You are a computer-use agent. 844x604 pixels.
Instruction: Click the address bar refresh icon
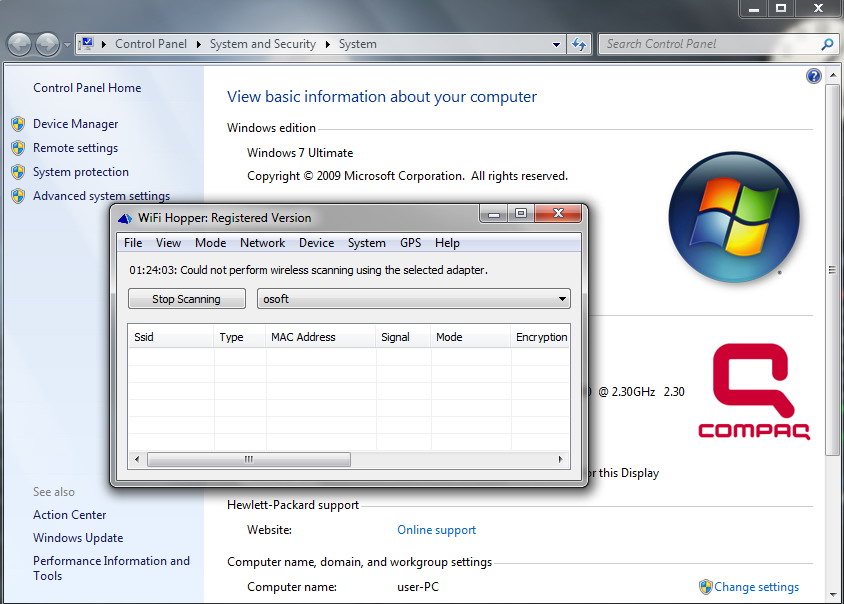pos(579,44)
